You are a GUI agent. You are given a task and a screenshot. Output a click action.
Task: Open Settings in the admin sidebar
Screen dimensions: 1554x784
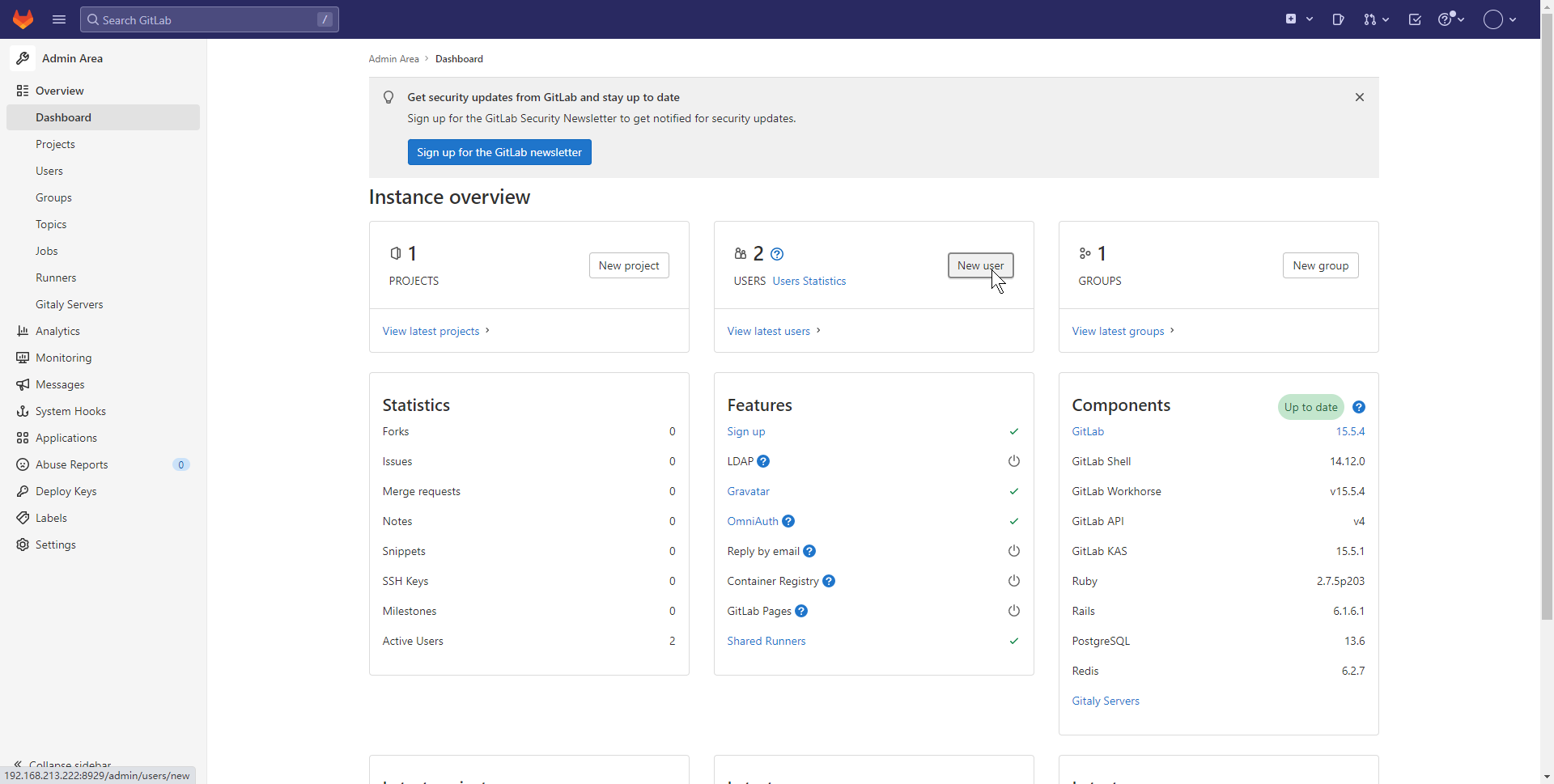click(55, 545)
